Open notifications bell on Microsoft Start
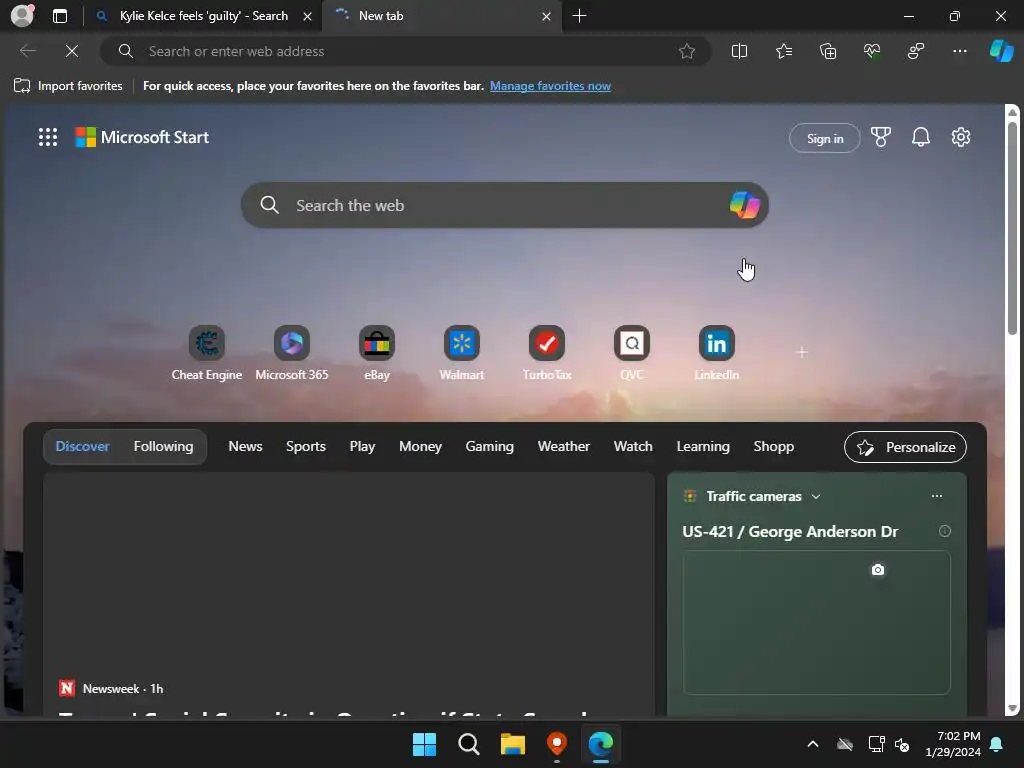 (x=921, y=137)
